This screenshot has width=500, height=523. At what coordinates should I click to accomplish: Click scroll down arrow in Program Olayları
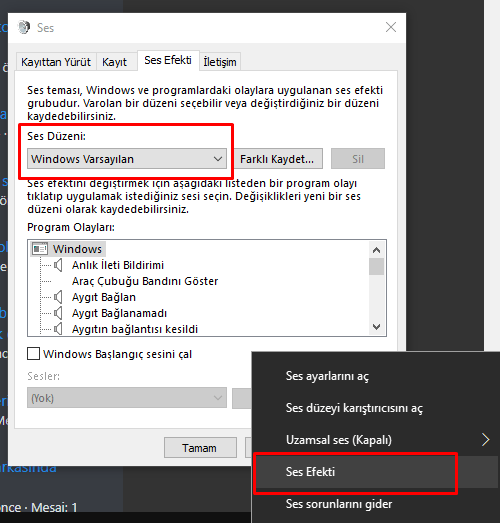(377, 327)
